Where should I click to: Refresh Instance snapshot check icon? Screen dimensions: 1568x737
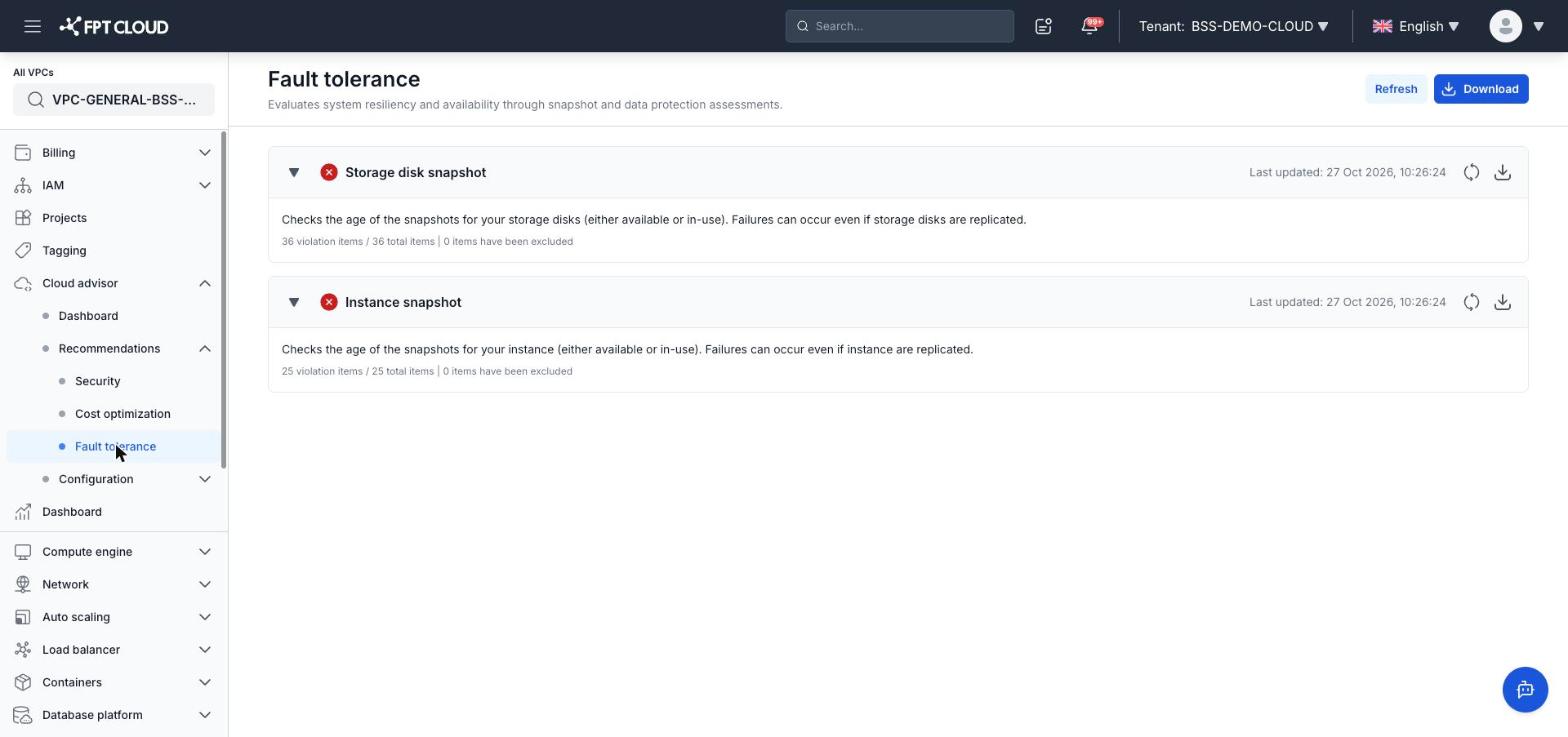(x=1471, y=302)
